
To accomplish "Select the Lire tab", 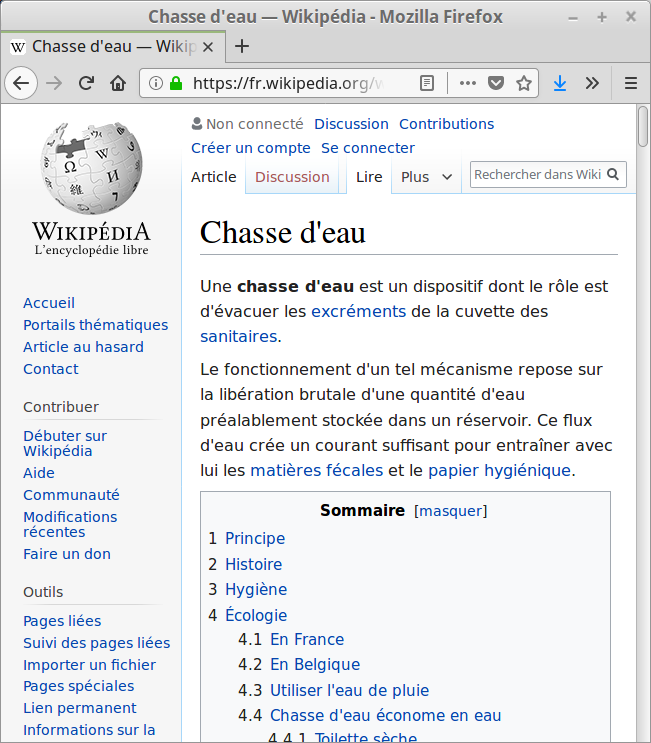I will (369, 177).
